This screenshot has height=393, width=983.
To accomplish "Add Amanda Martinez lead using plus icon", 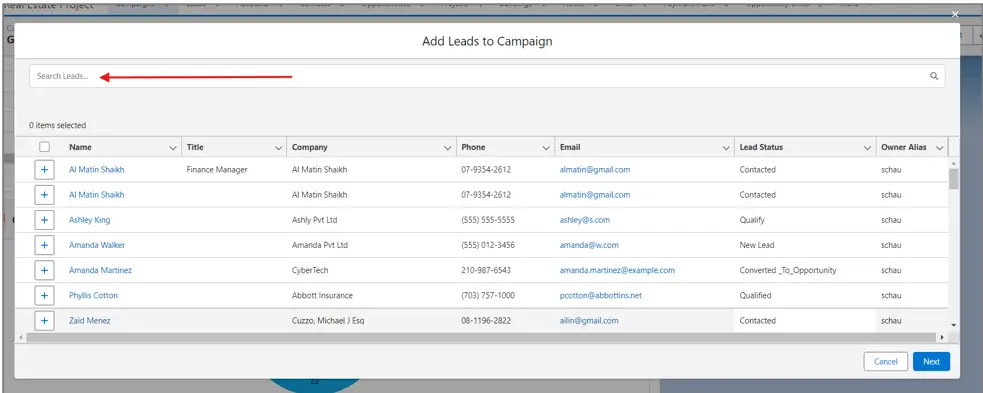I will point(44,270).
